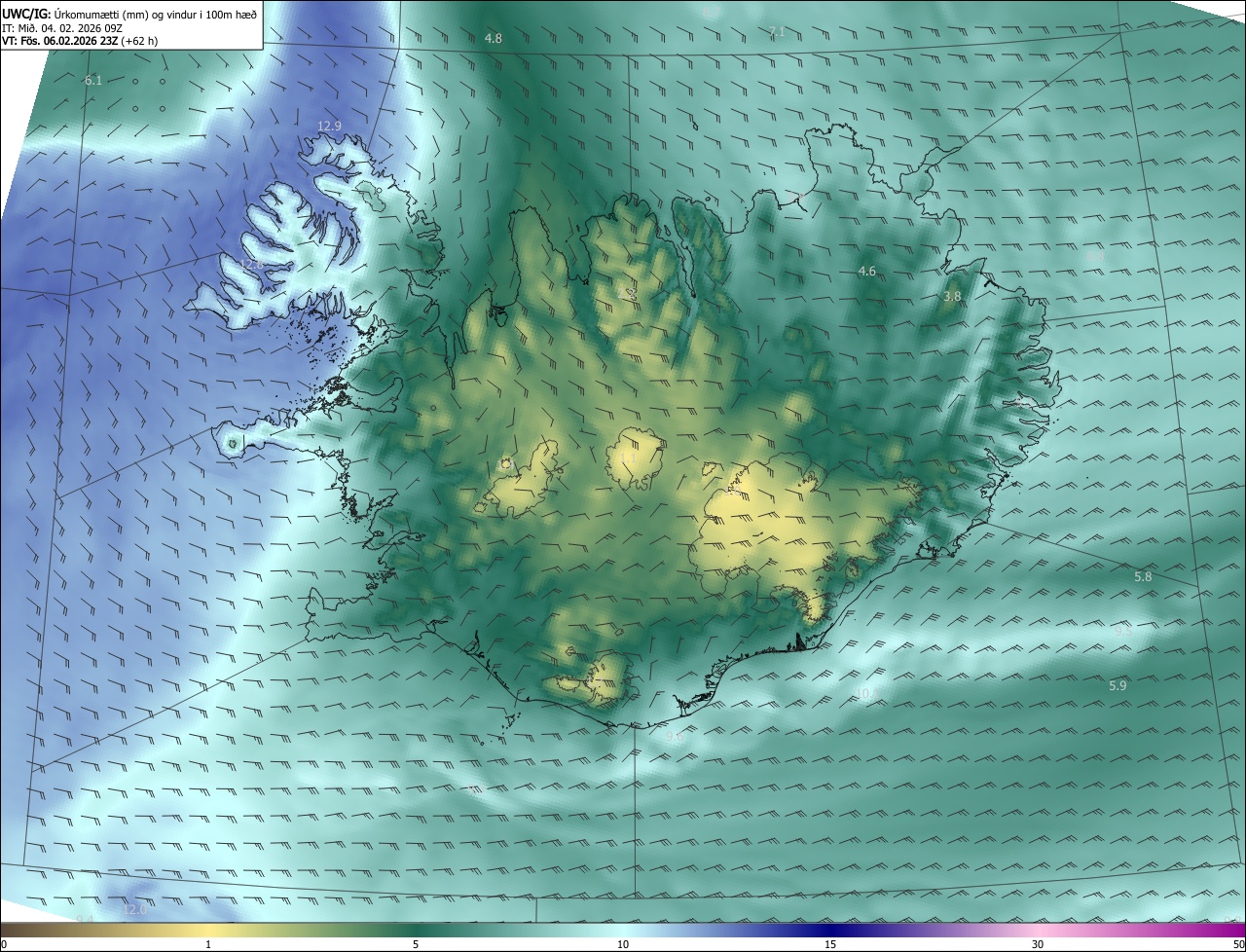
Task: Click the 5.9 value over the sea
Action: point(1118,685)
